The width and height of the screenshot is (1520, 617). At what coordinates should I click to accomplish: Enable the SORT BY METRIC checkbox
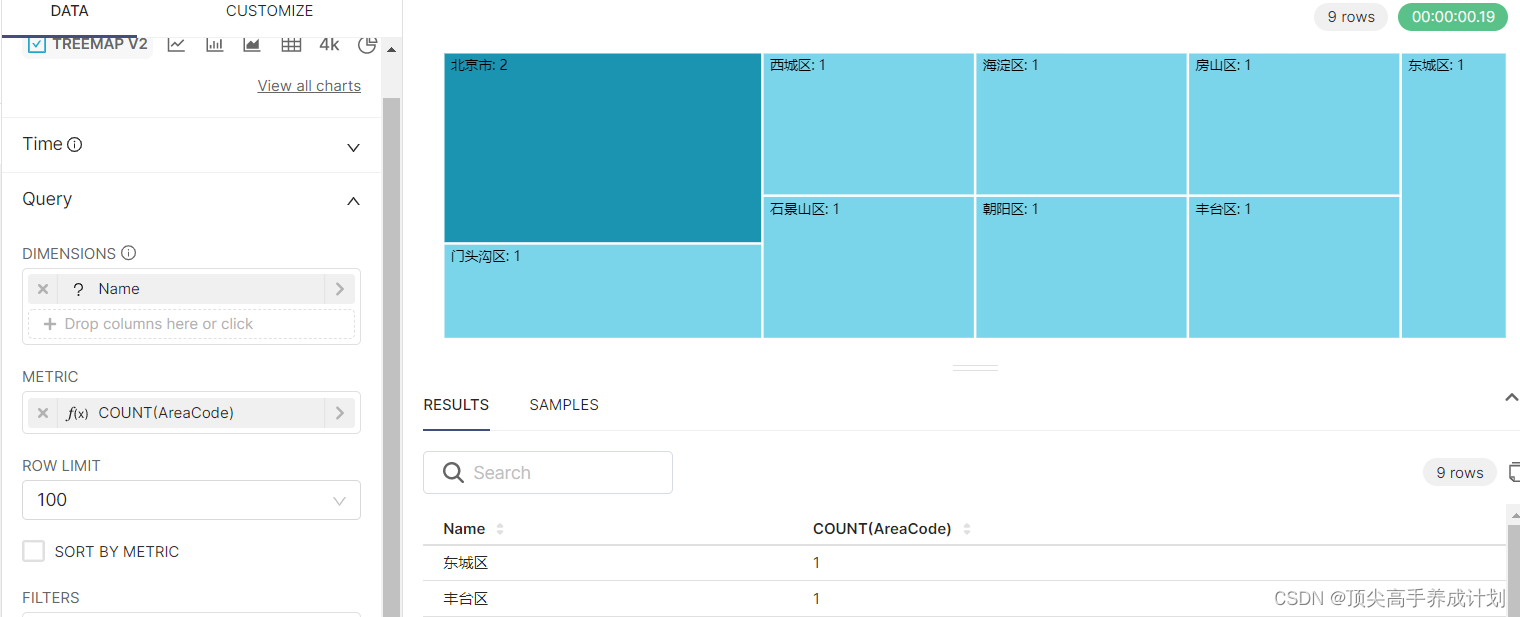click(x=33, y=551)
